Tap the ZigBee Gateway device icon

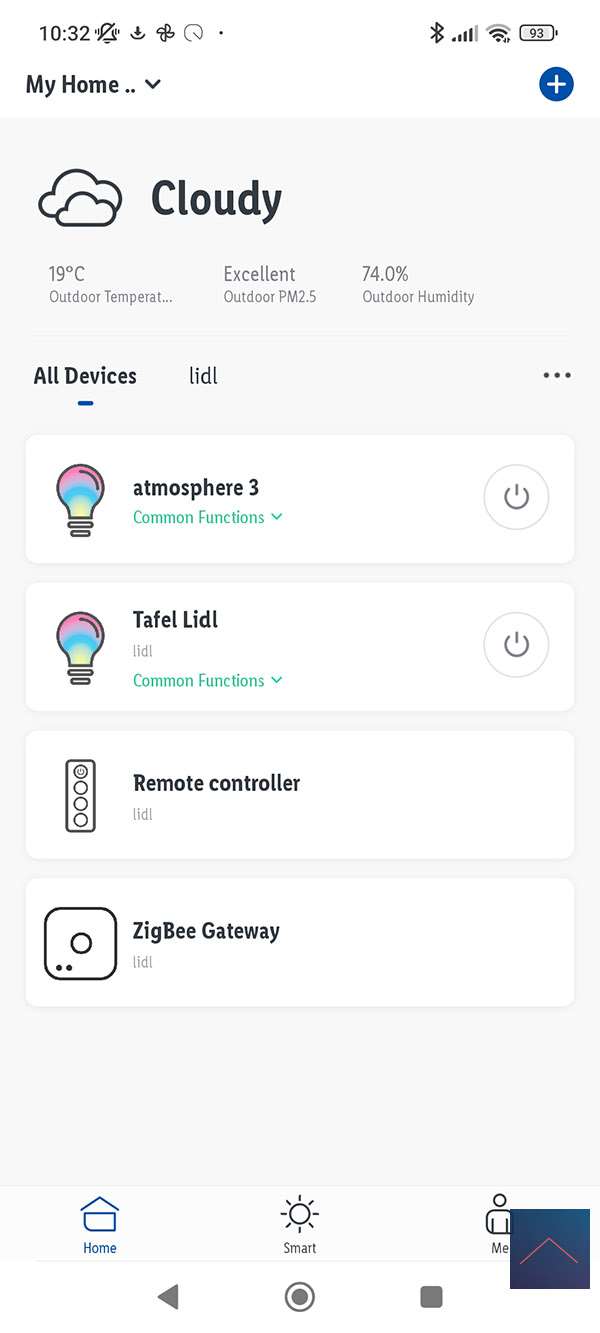(81, 943)
